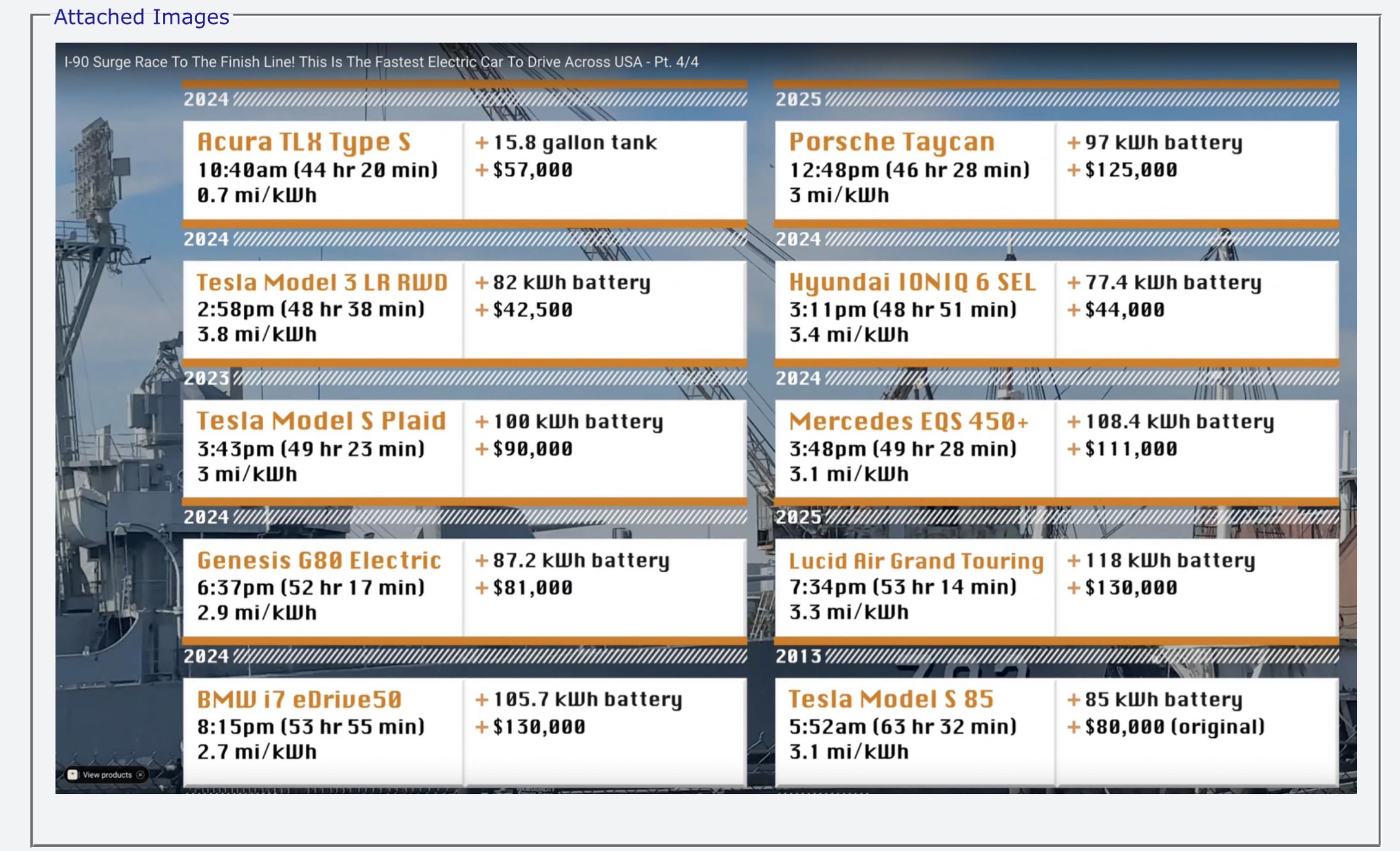This screenshot has width=1400, height=851.
Task: Click the attached race results image thumbnail
Action: (x=706, y=418)
